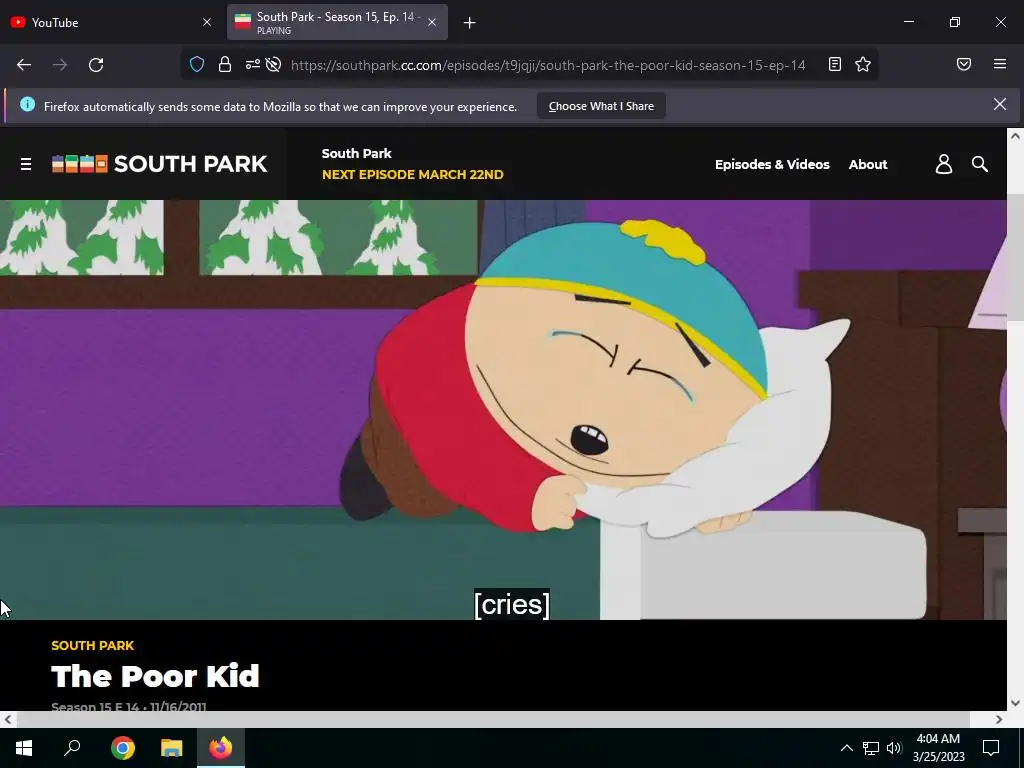Screen dimensions: 1024x768
Task: Open the South Park site hamburger menu
Action: click(x=26, y=164)
